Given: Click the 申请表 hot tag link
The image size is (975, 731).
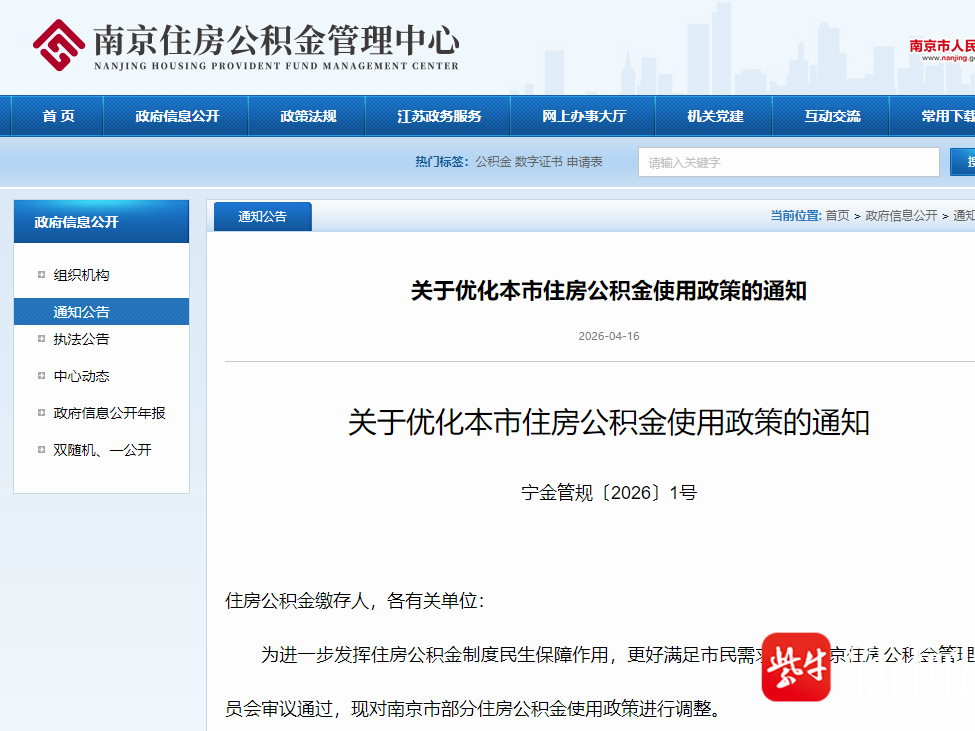Looking at the screenshot, I should (585, 162).
